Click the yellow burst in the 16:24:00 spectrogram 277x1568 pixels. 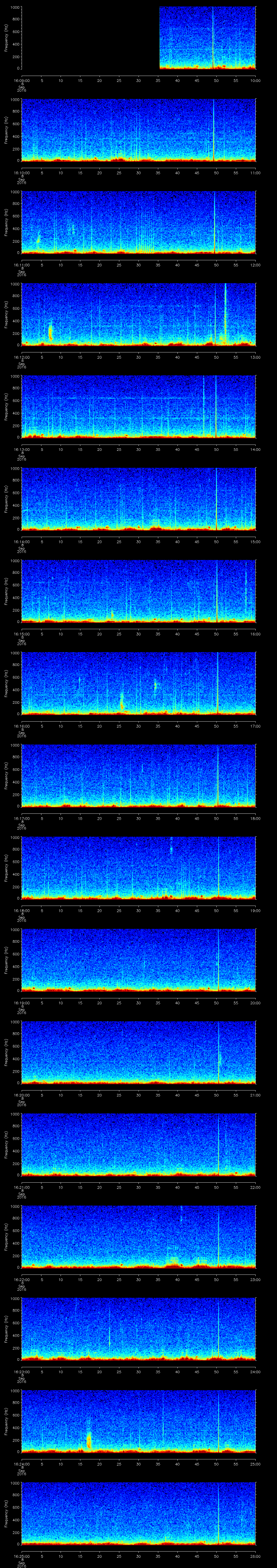tap(89, 1440)
